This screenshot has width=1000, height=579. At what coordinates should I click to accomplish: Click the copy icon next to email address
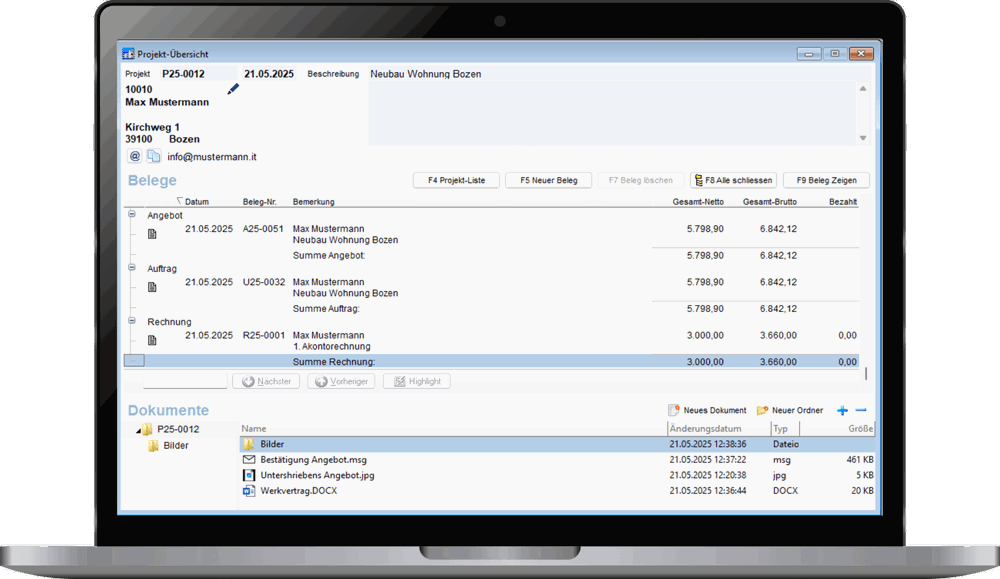(153, 157)
